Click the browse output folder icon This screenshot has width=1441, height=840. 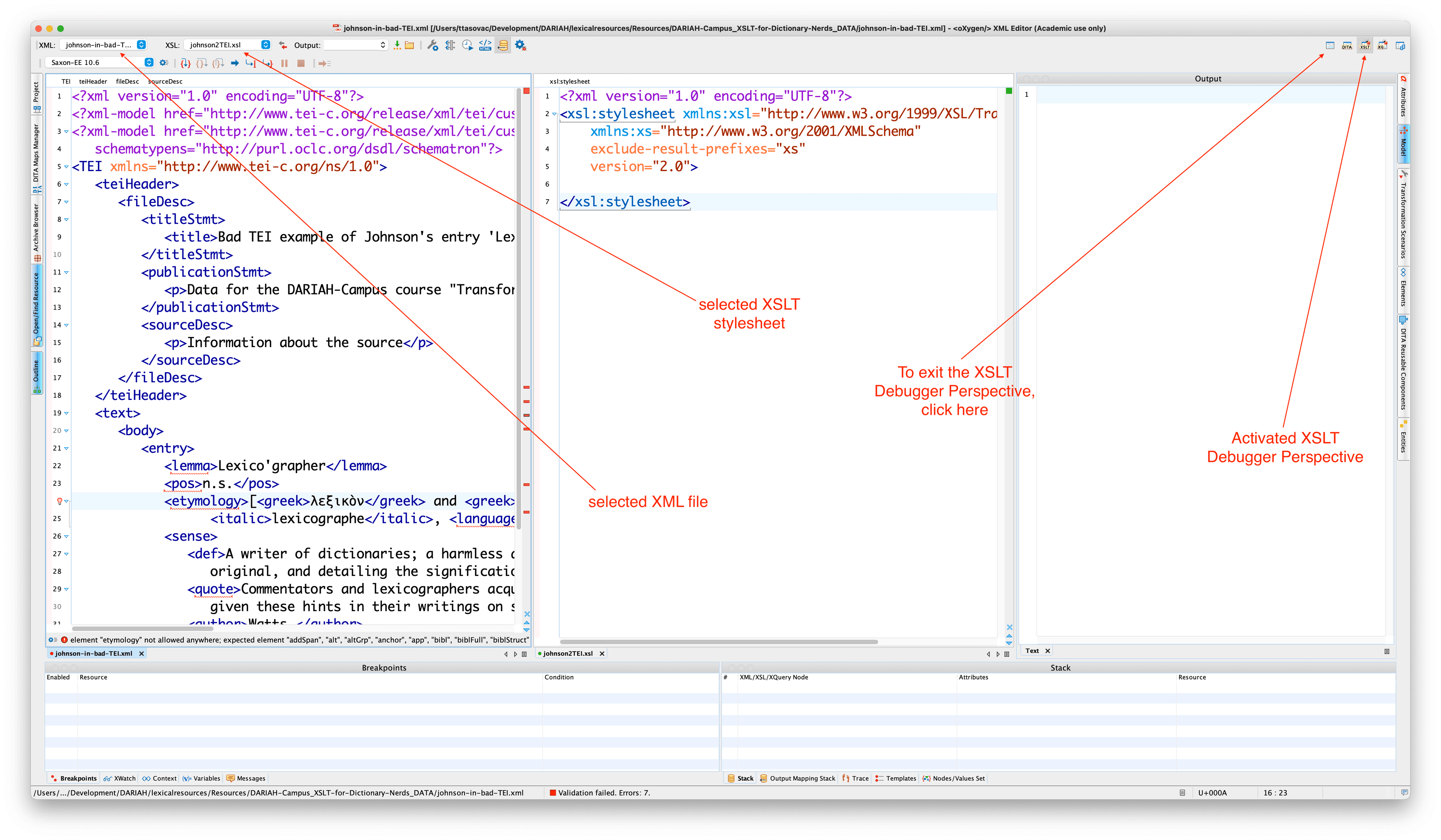[409, 45]
